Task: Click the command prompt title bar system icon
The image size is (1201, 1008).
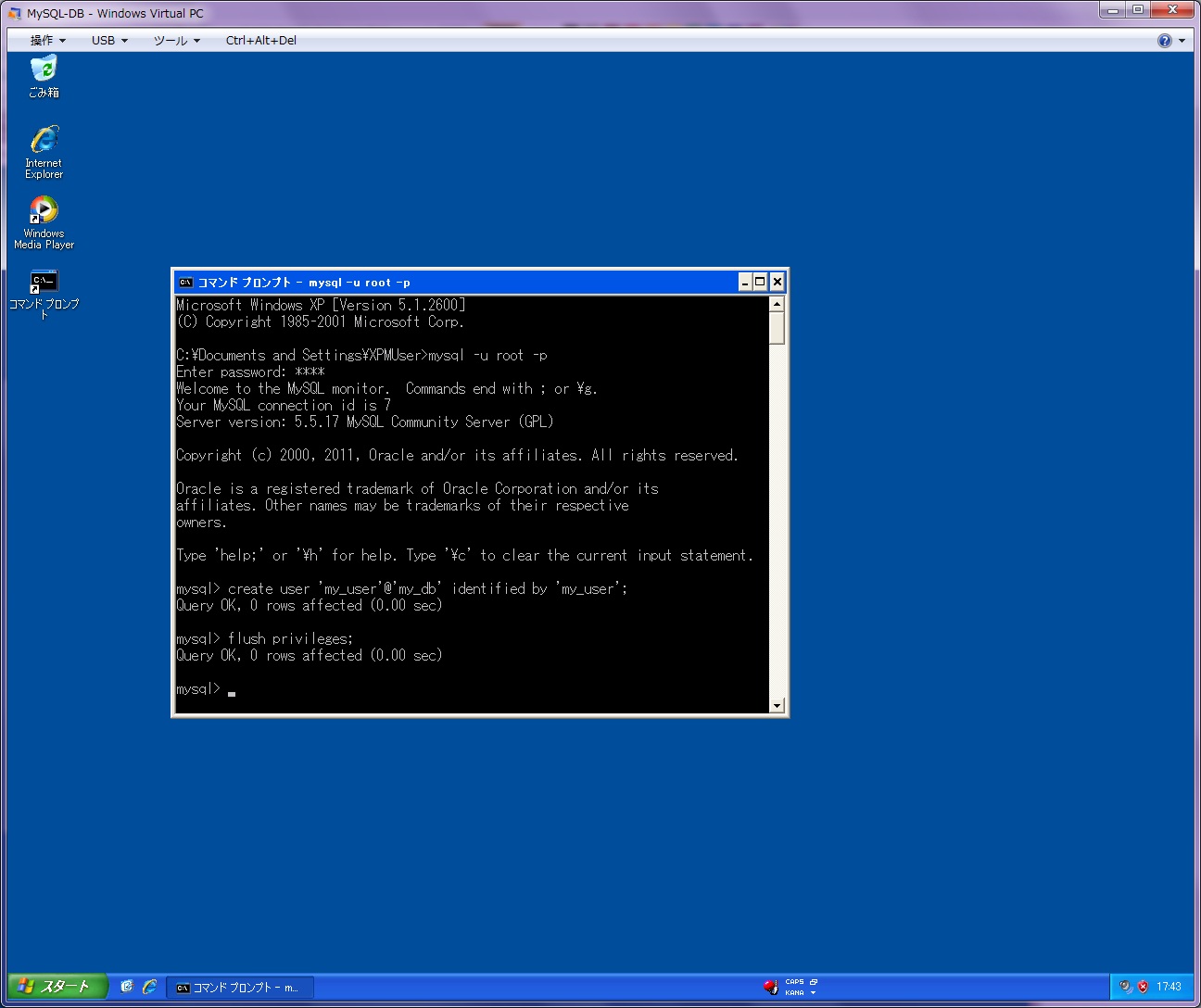Action: tap(185, 283)
